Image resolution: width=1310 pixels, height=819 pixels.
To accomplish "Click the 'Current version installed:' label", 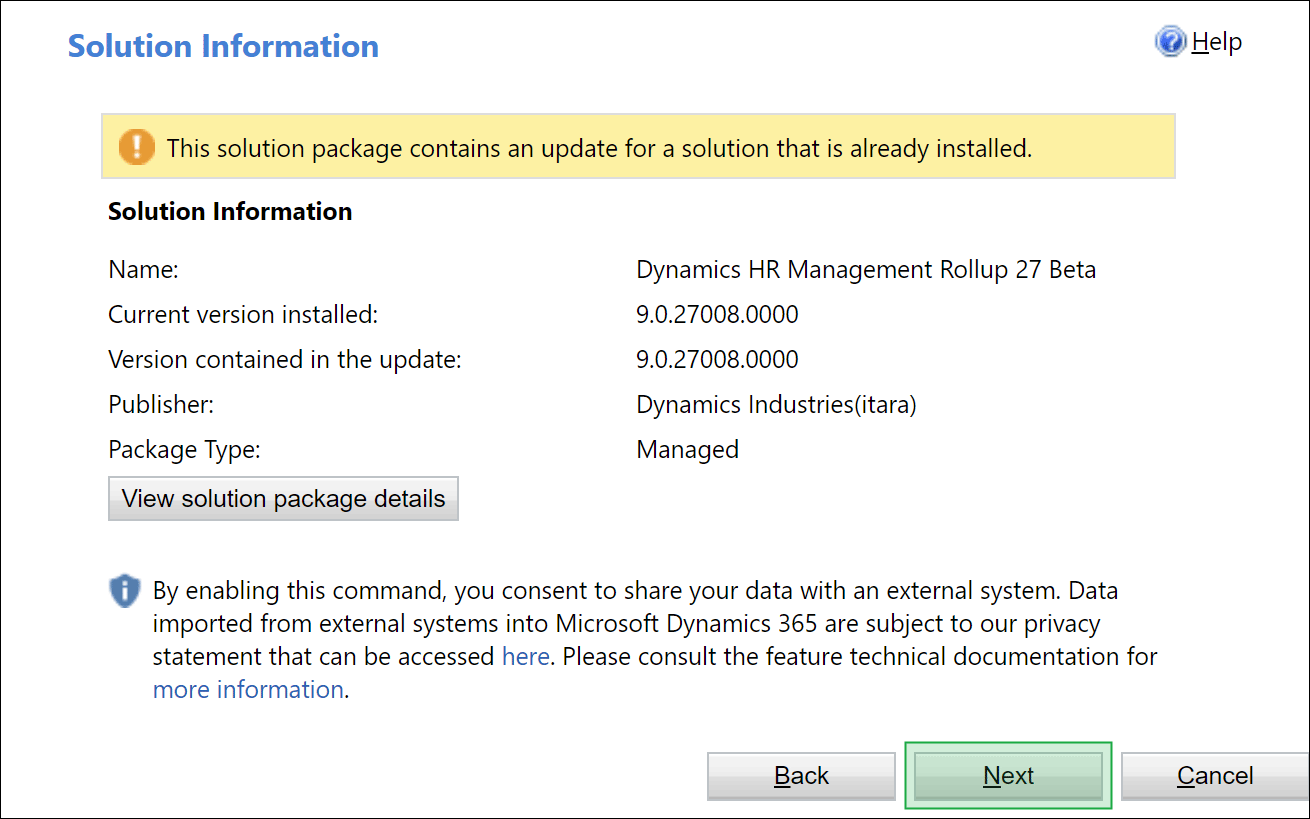I will tap(243, 315).
